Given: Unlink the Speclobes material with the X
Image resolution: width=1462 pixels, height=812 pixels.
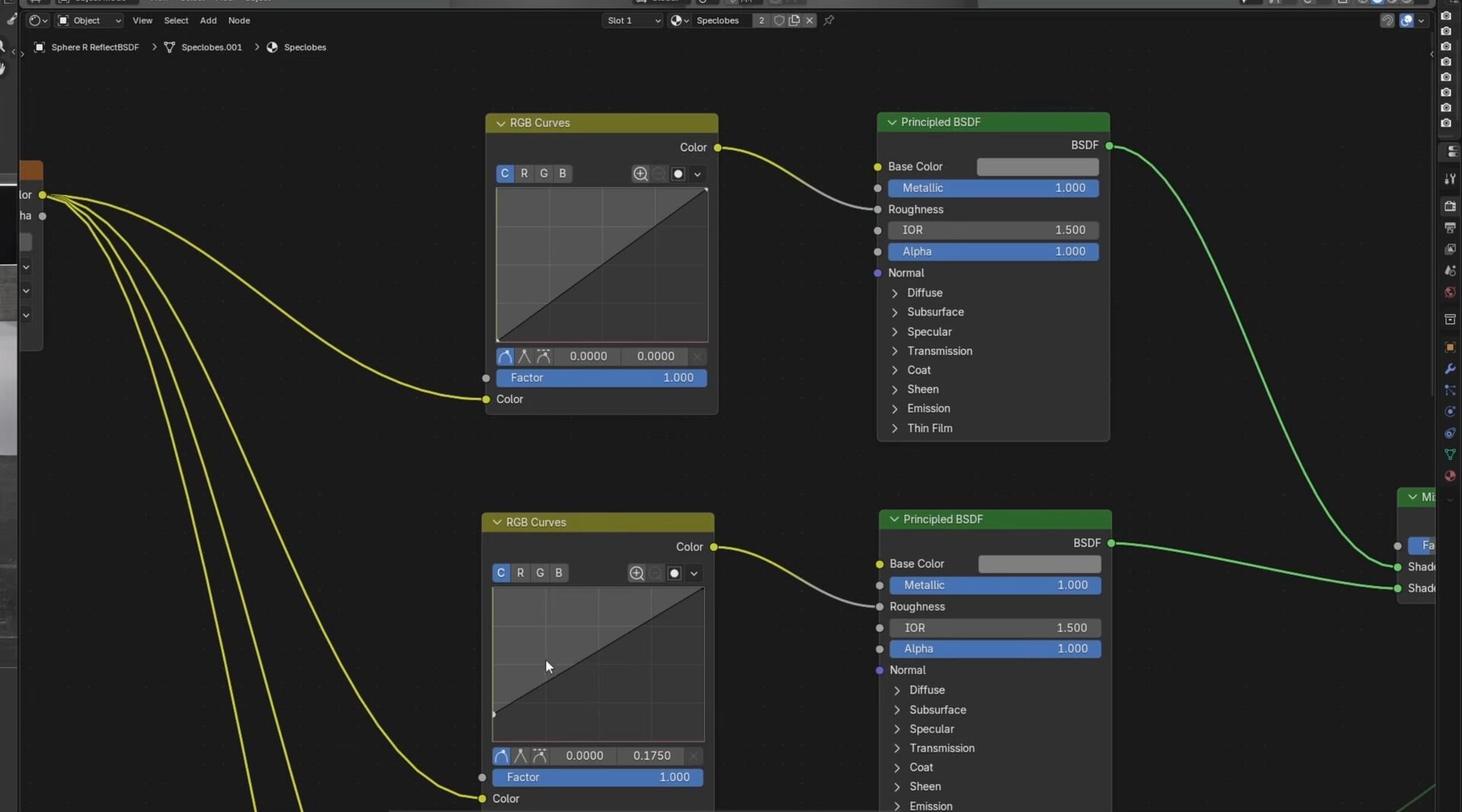Looking at the screenshot, I should (809, 21).
